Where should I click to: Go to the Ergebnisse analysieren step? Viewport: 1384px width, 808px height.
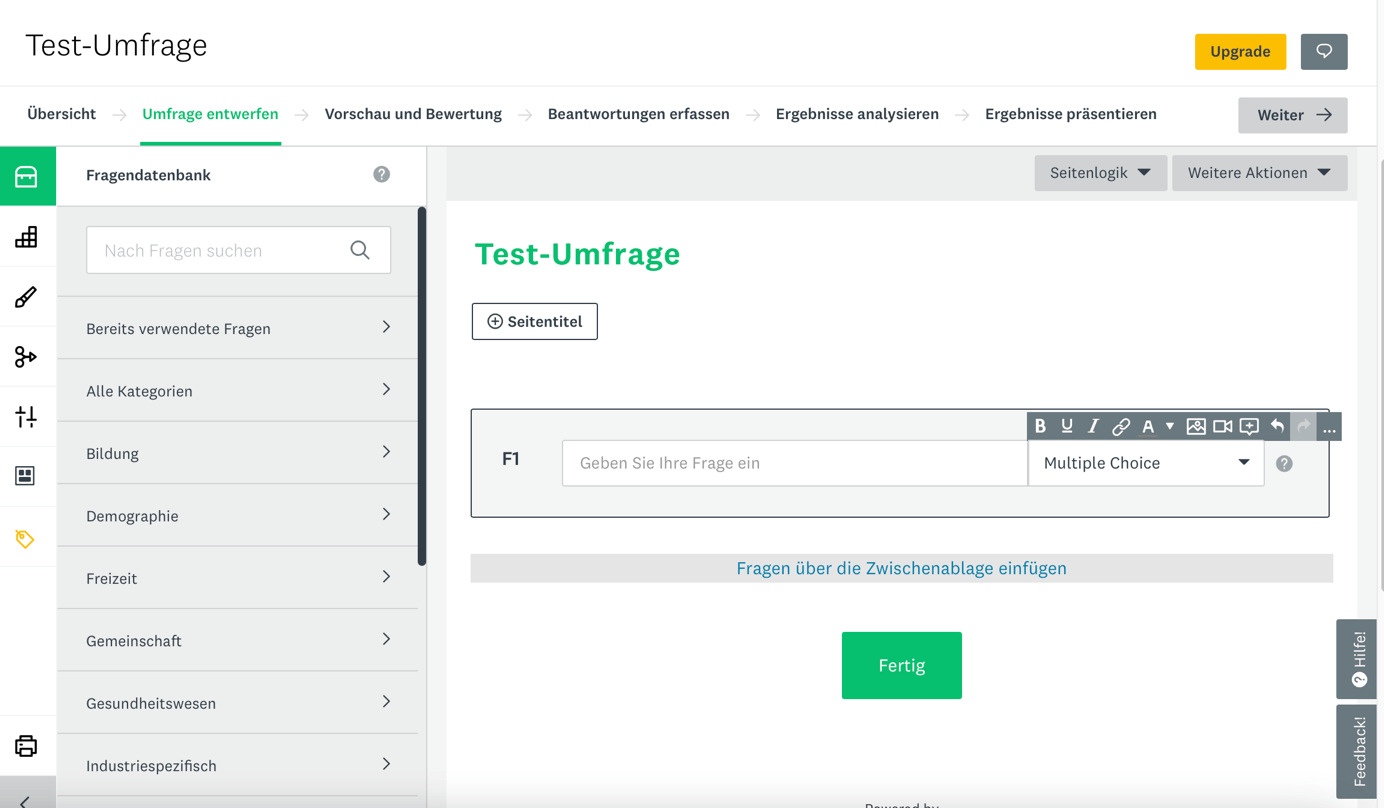(857, 114)
